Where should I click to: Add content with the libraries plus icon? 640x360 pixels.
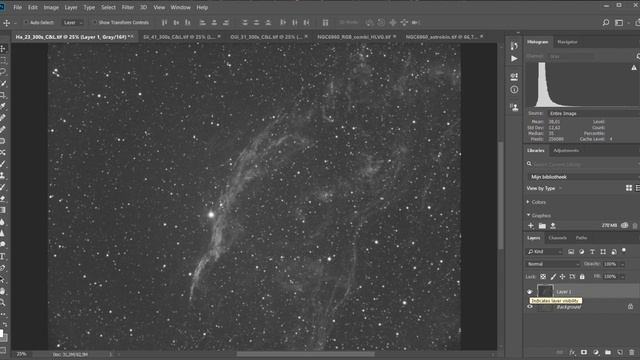click(531, 225)
